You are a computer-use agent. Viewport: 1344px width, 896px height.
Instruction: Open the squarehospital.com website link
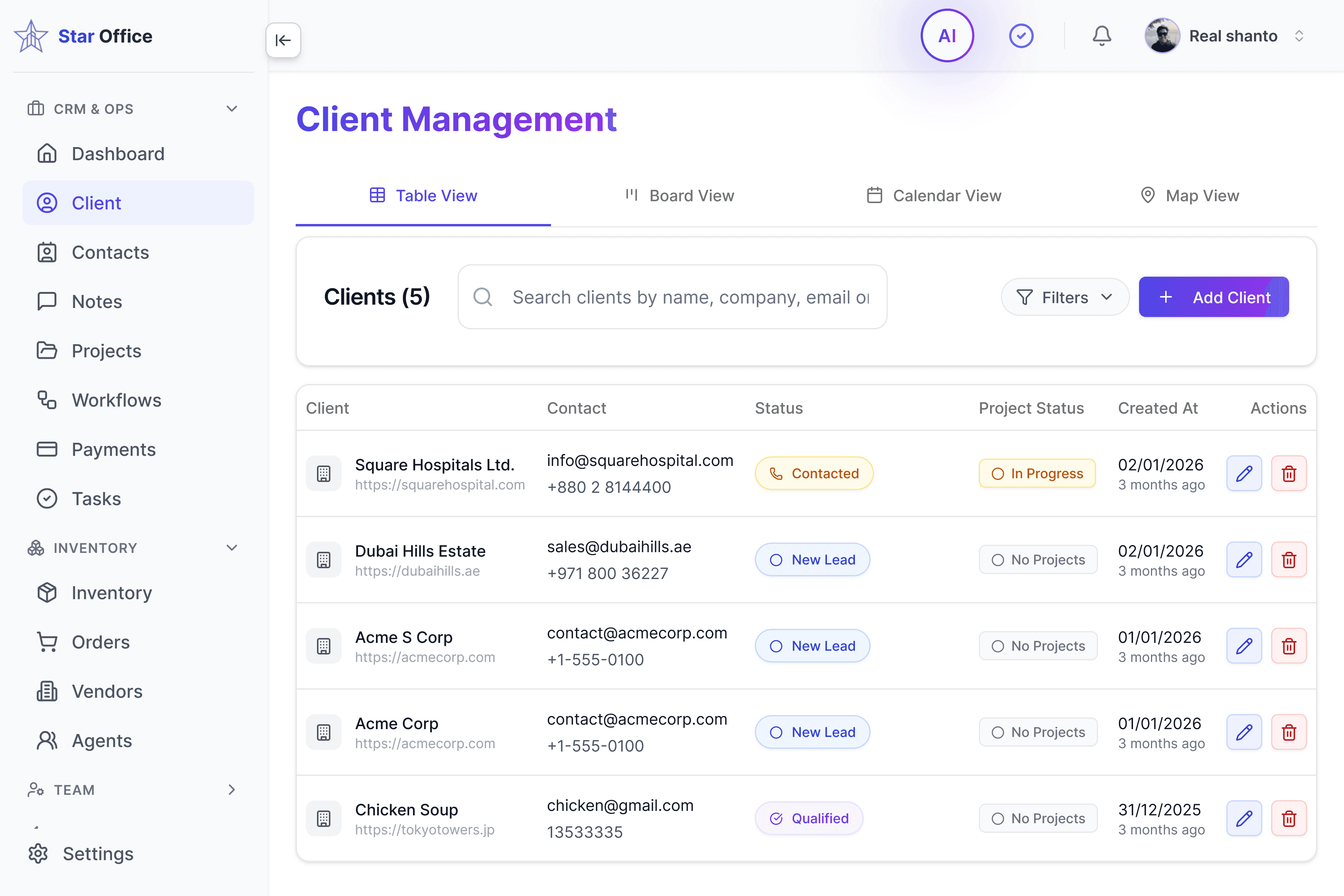point(439,485)
